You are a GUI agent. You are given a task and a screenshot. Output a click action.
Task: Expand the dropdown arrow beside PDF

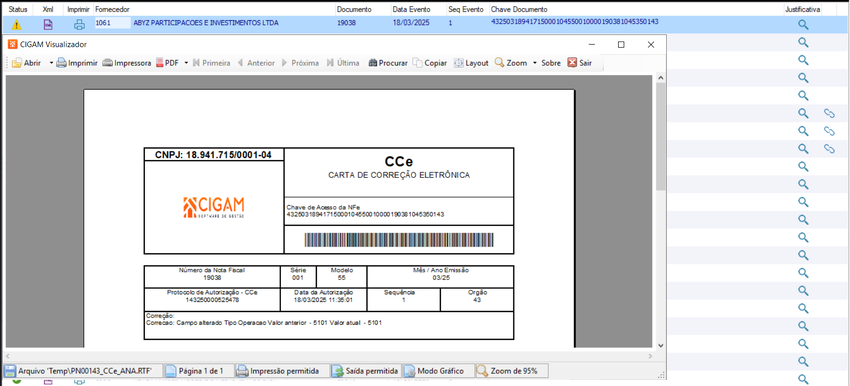click(186, 63)
